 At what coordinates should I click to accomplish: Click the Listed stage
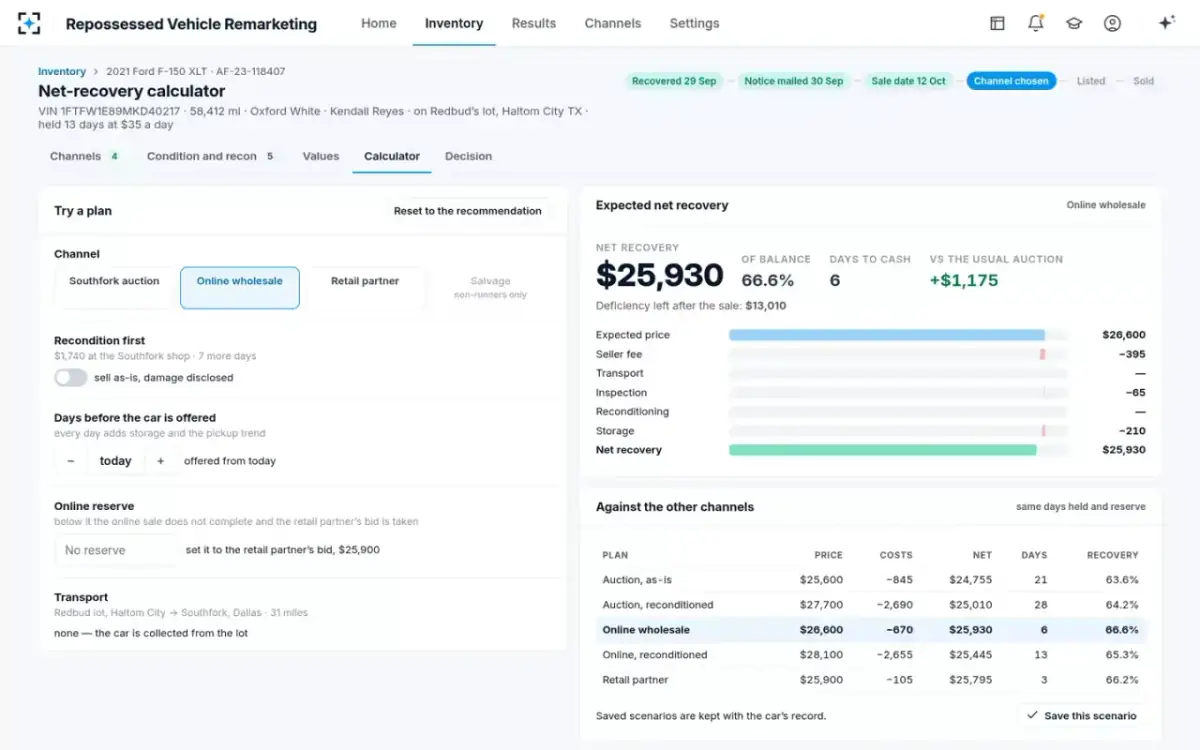pos(1091,81)
